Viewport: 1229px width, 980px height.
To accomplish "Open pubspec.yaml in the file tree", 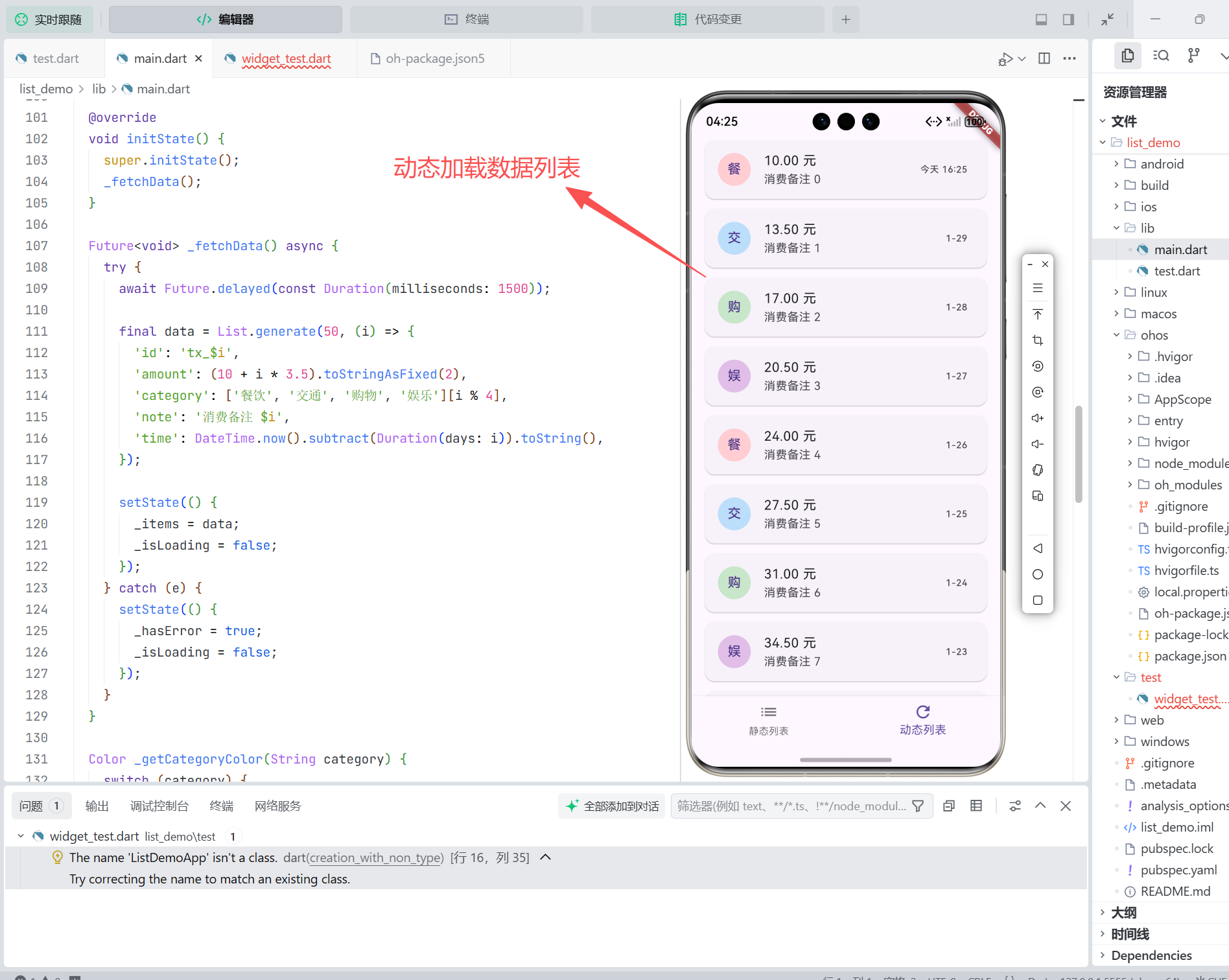I will (x=1178, y=870).
